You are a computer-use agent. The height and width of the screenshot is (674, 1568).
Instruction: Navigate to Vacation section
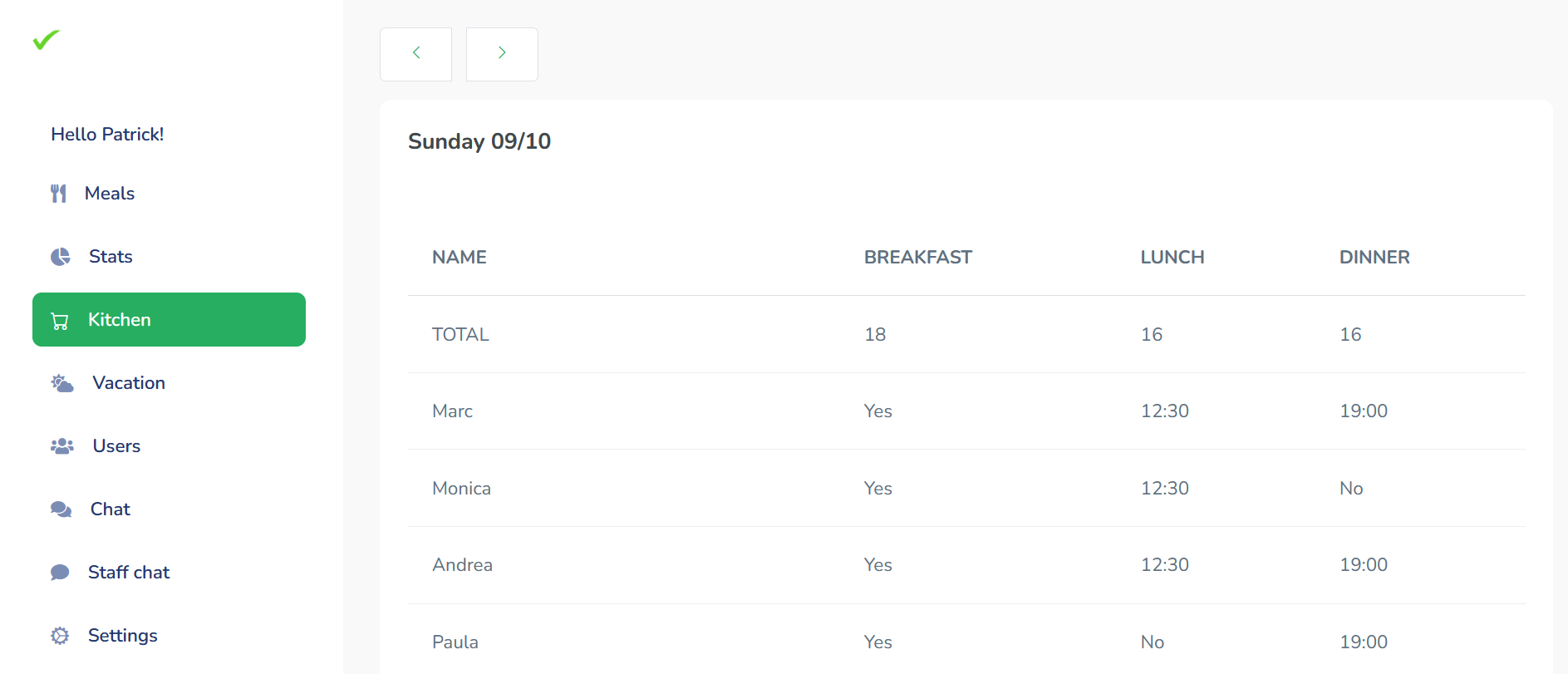coord(129,383)
